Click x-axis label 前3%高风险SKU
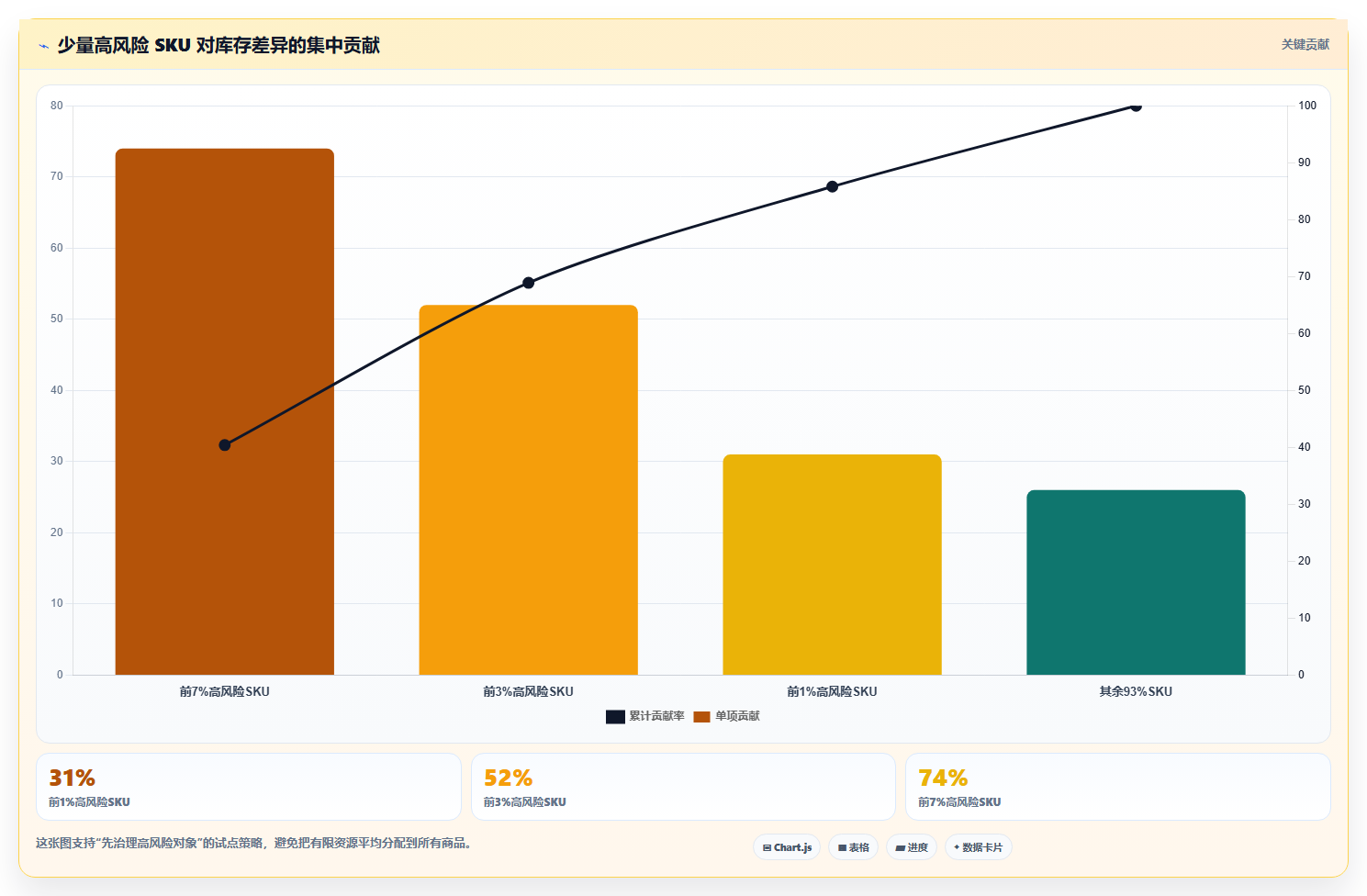 coord(529,691)
